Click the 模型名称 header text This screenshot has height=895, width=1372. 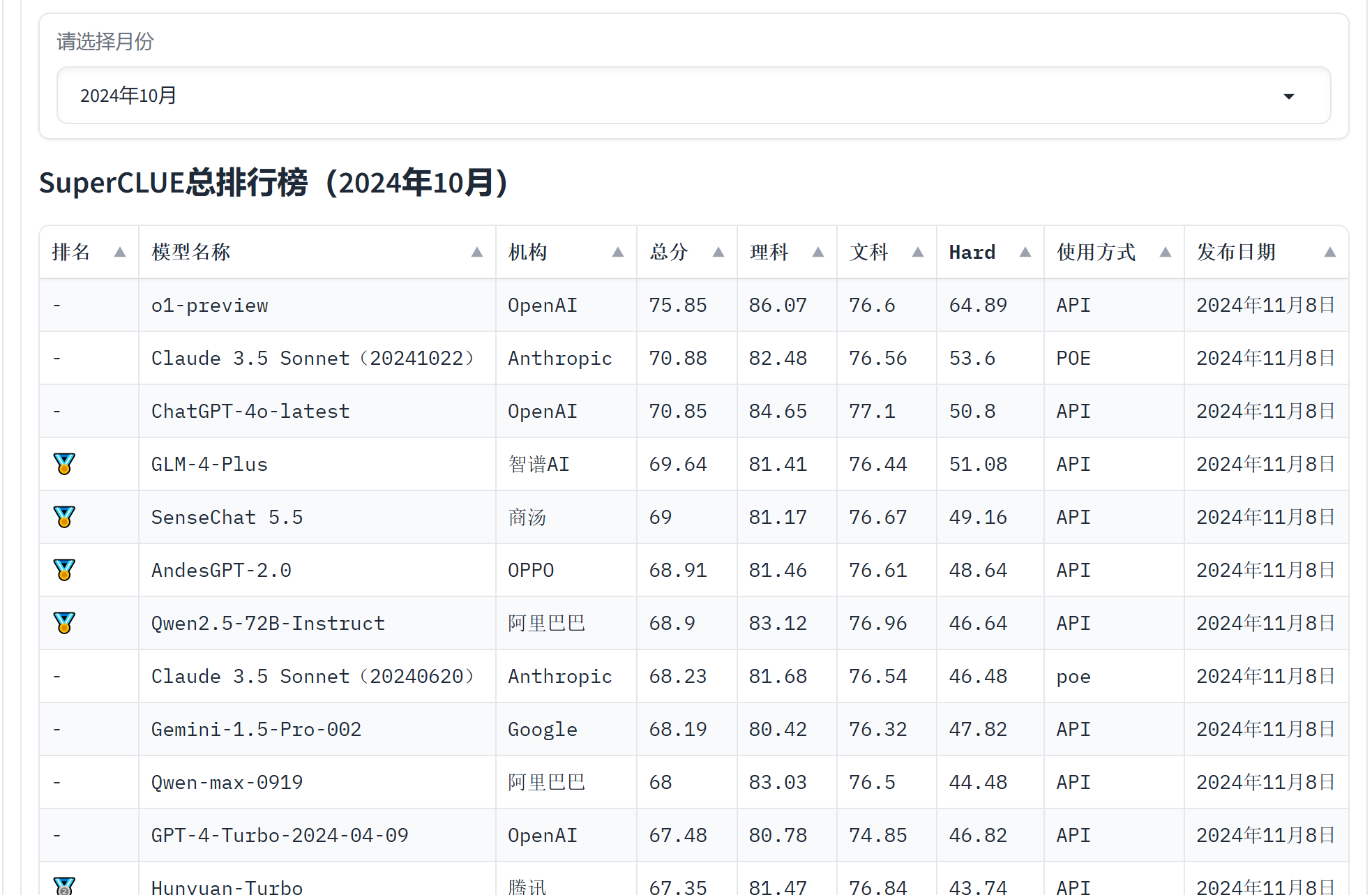(191, 252)
